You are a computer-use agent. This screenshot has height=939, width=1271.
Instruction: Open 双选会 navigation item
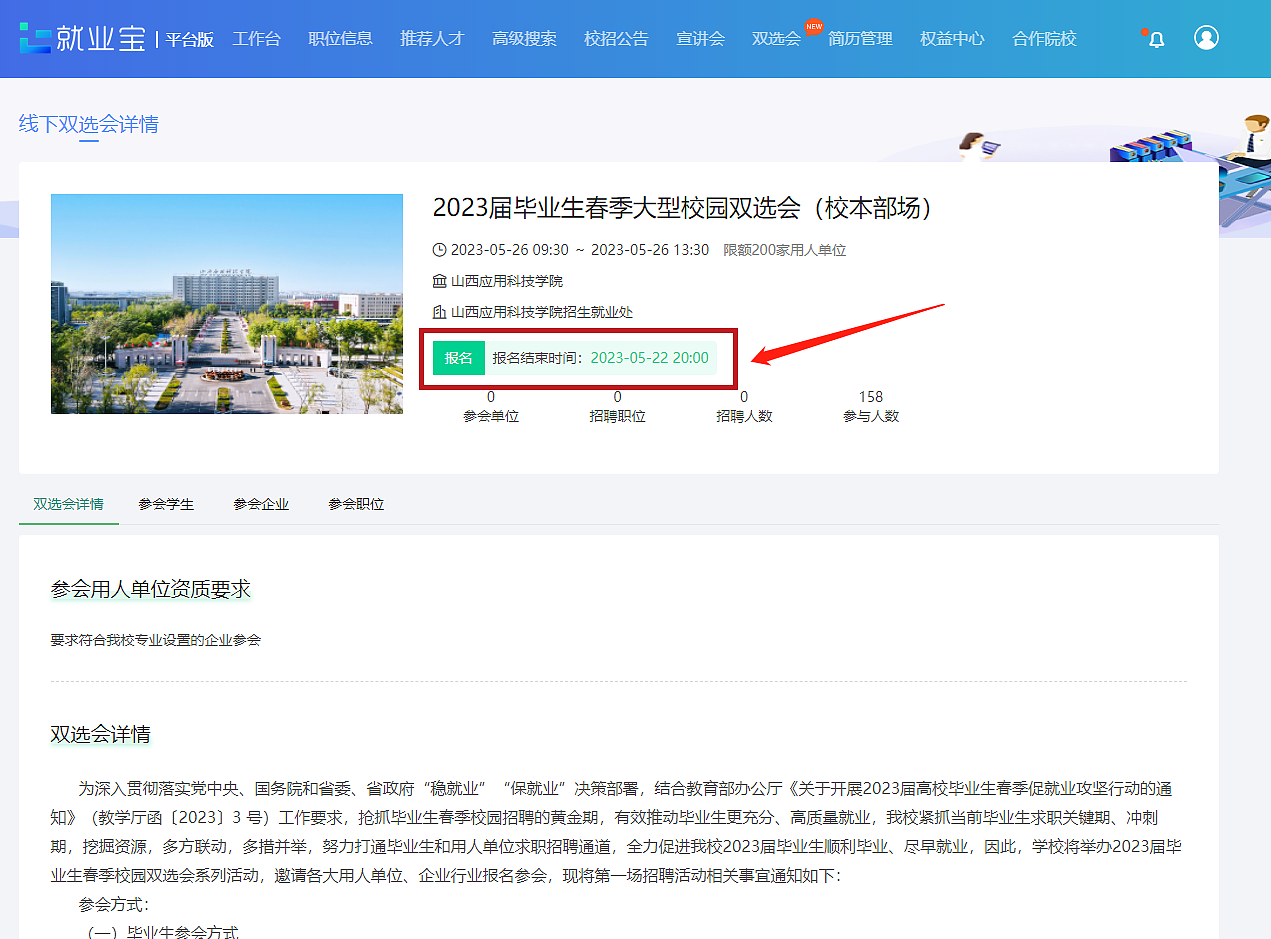(776, 39)
